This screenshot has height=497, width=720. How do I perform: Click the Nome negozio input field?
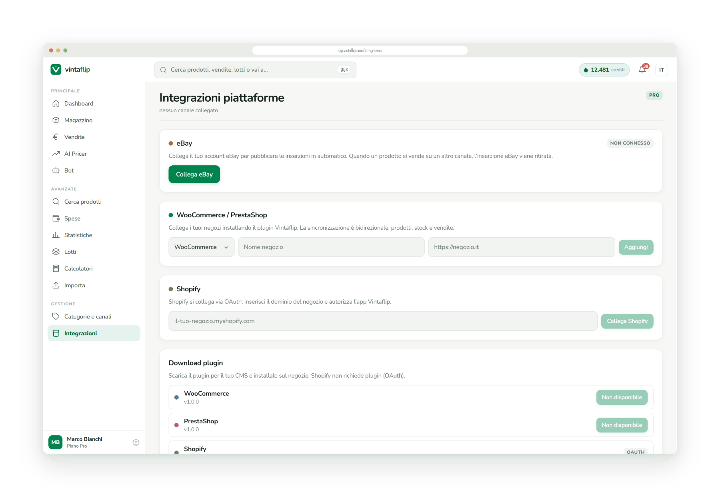331,247
